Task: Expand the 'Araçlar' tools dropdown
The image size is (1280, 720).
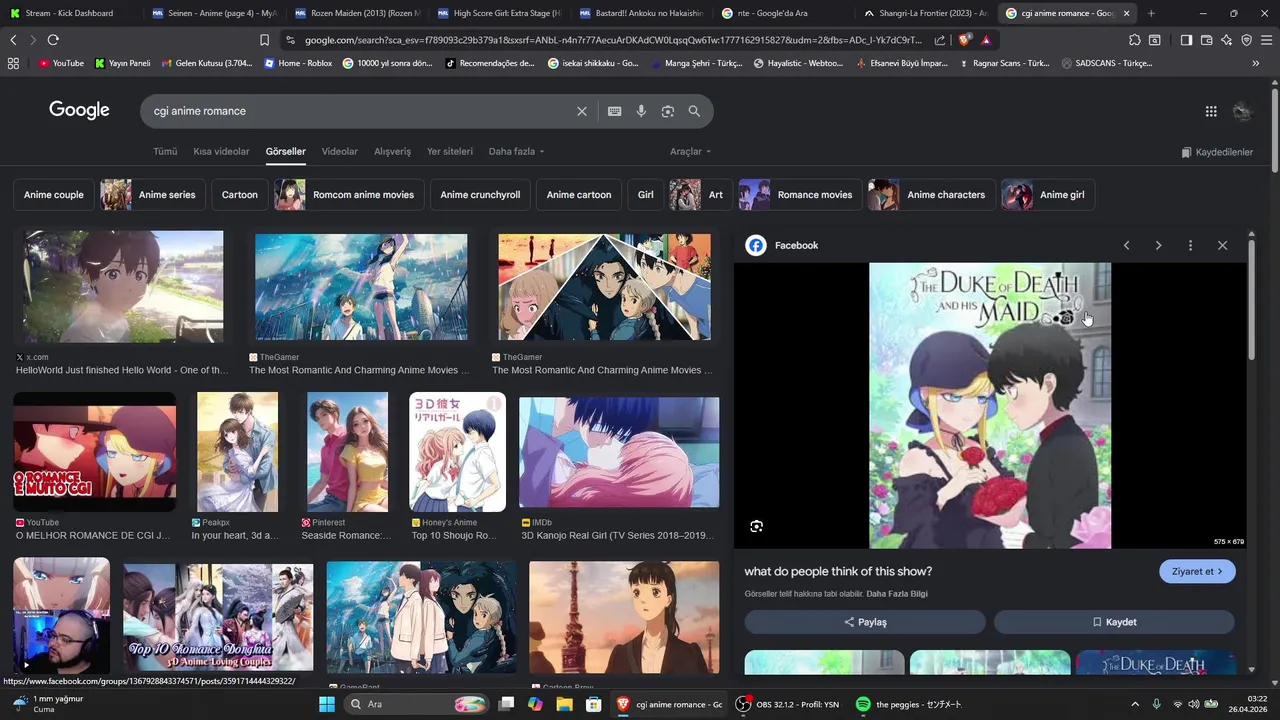Action: [x=690, y=152]
